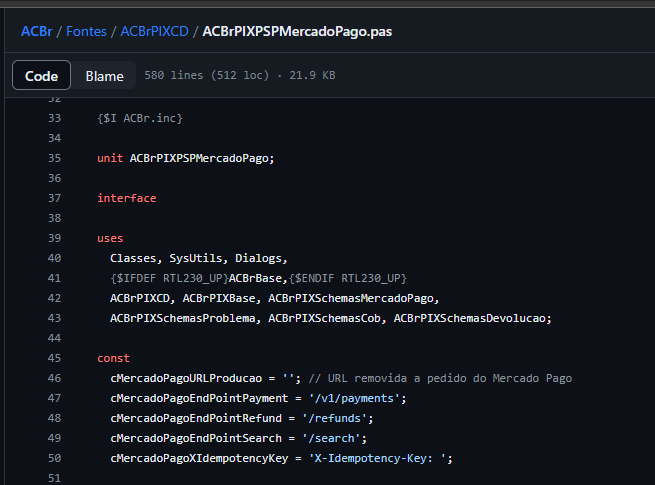Switch to the Blame tab

104,76
